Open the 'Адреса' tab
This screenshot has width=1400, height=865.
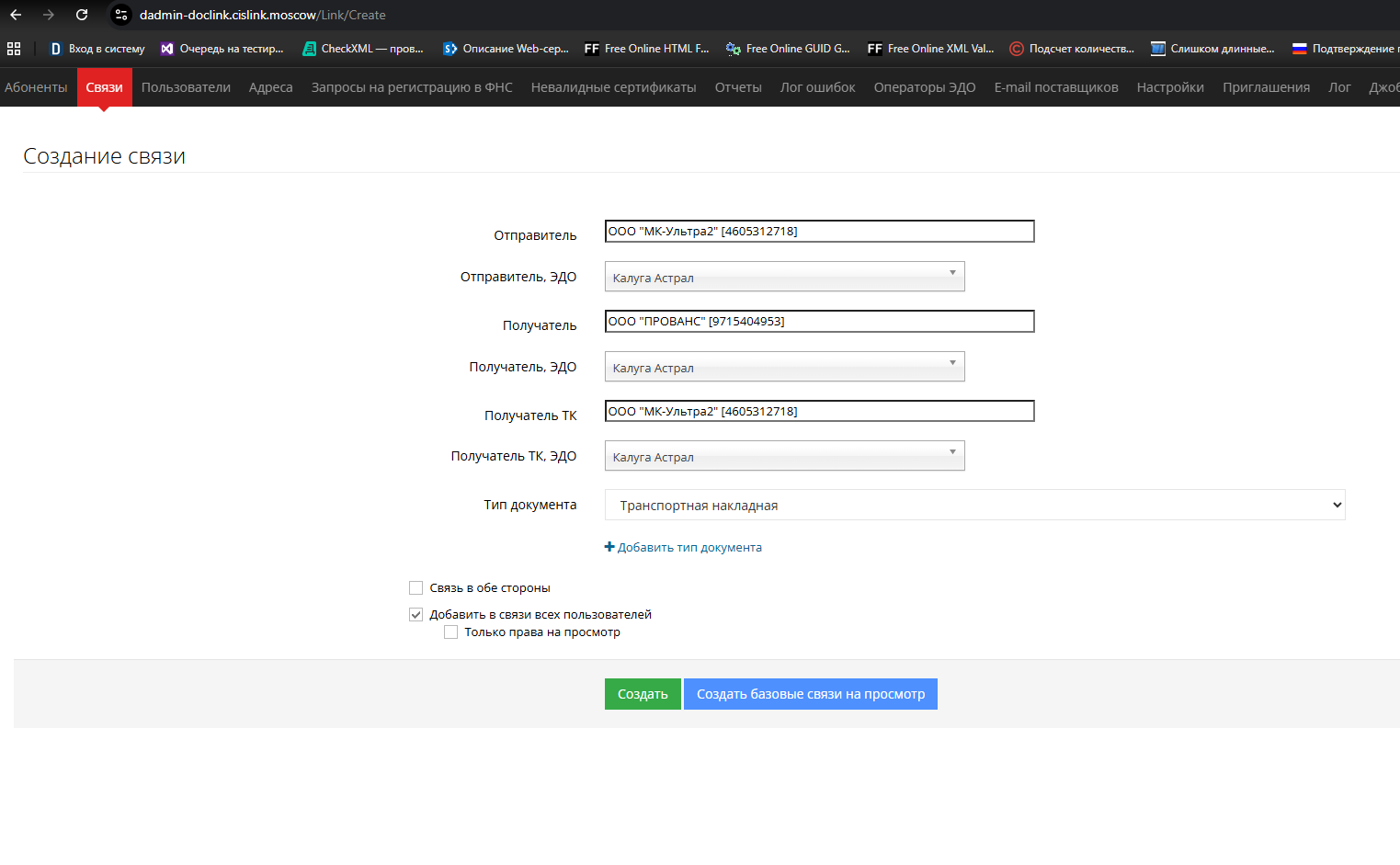click(x=271, y=87)
